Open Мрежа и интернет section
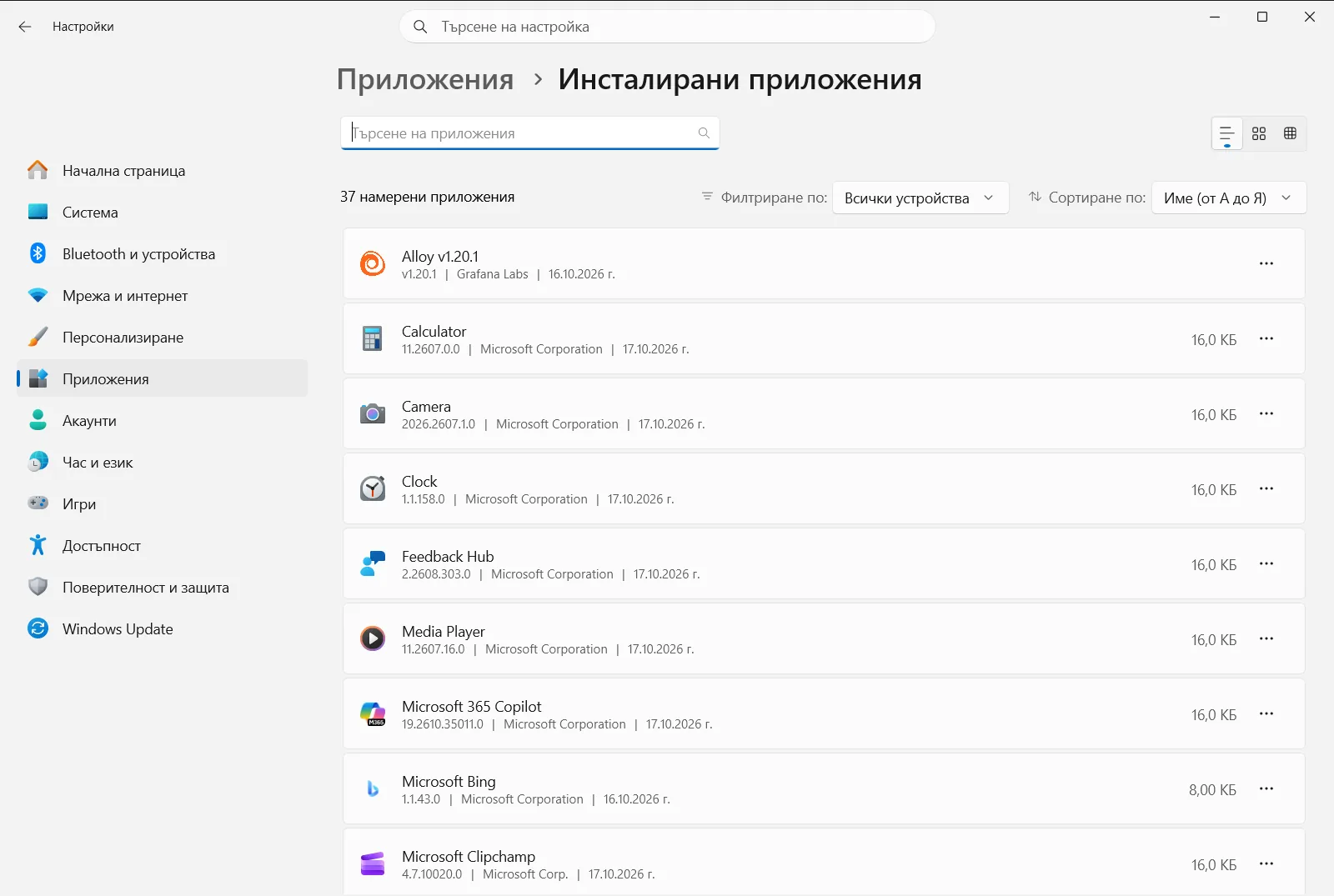This screenshot has height=896, width=1334. coord(163,295)
